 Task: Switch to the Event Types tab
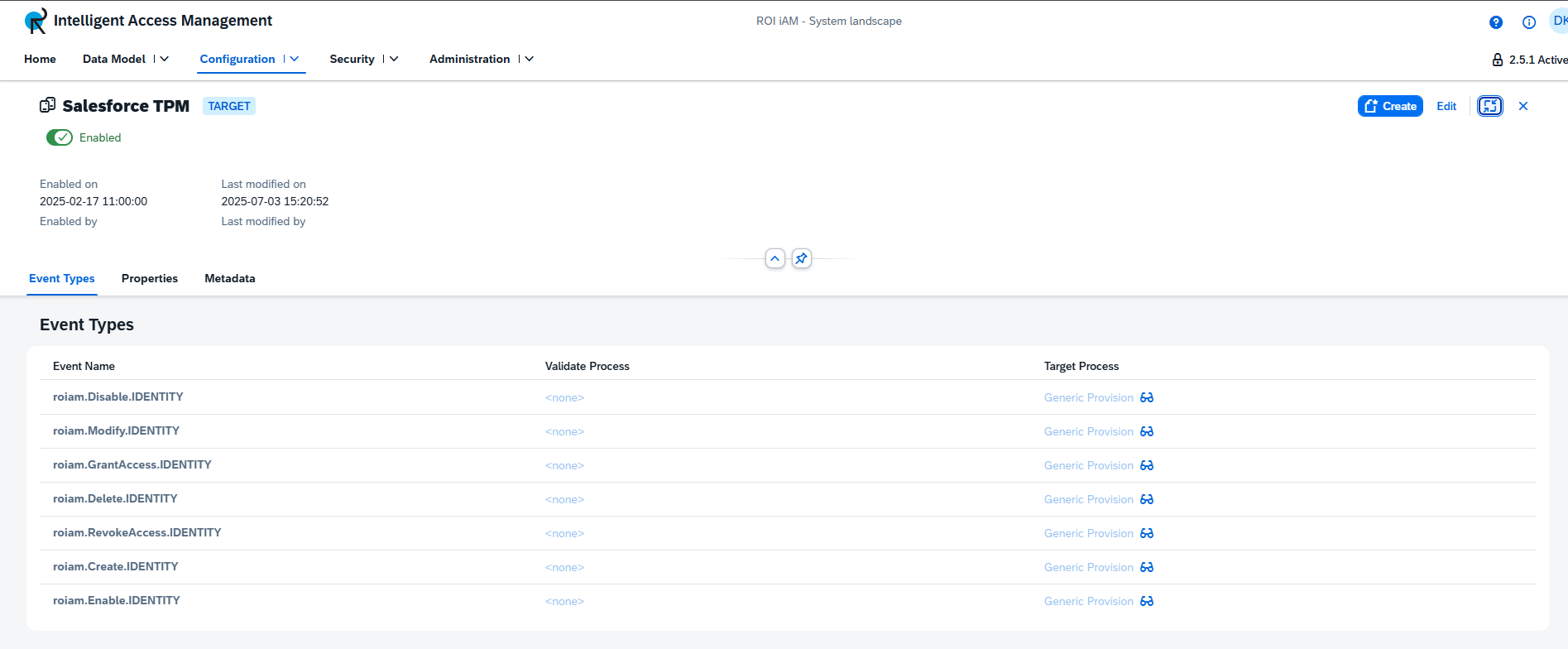[62, 278]
